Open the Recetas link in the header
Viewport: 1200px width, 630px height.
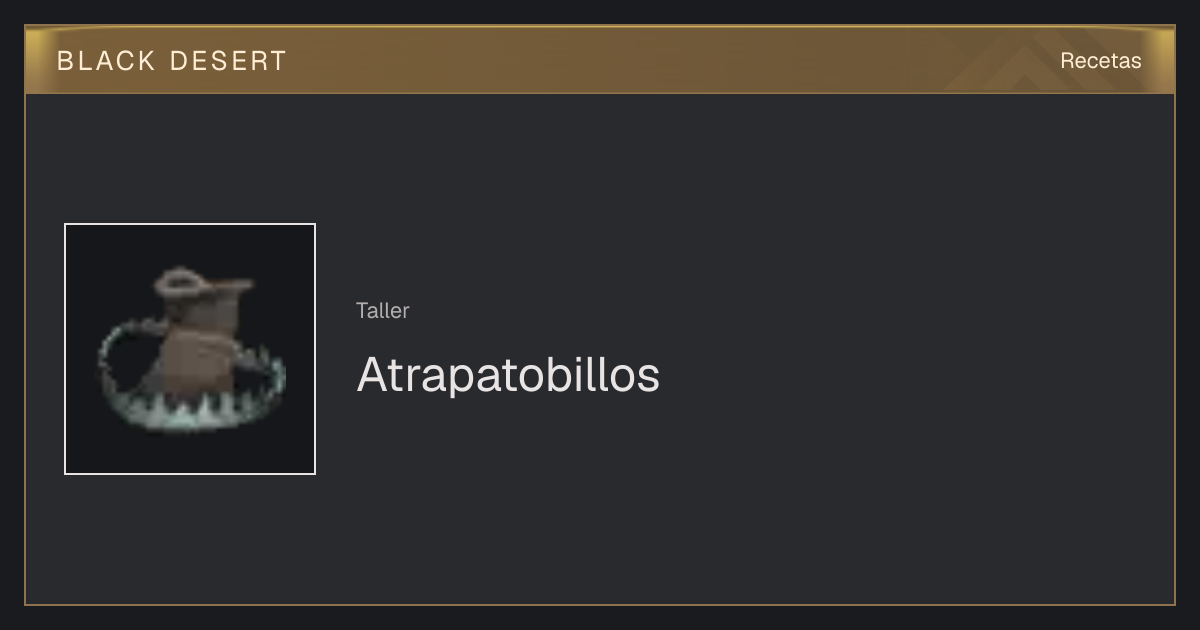pyautogui.click(x=1100, y=60)
